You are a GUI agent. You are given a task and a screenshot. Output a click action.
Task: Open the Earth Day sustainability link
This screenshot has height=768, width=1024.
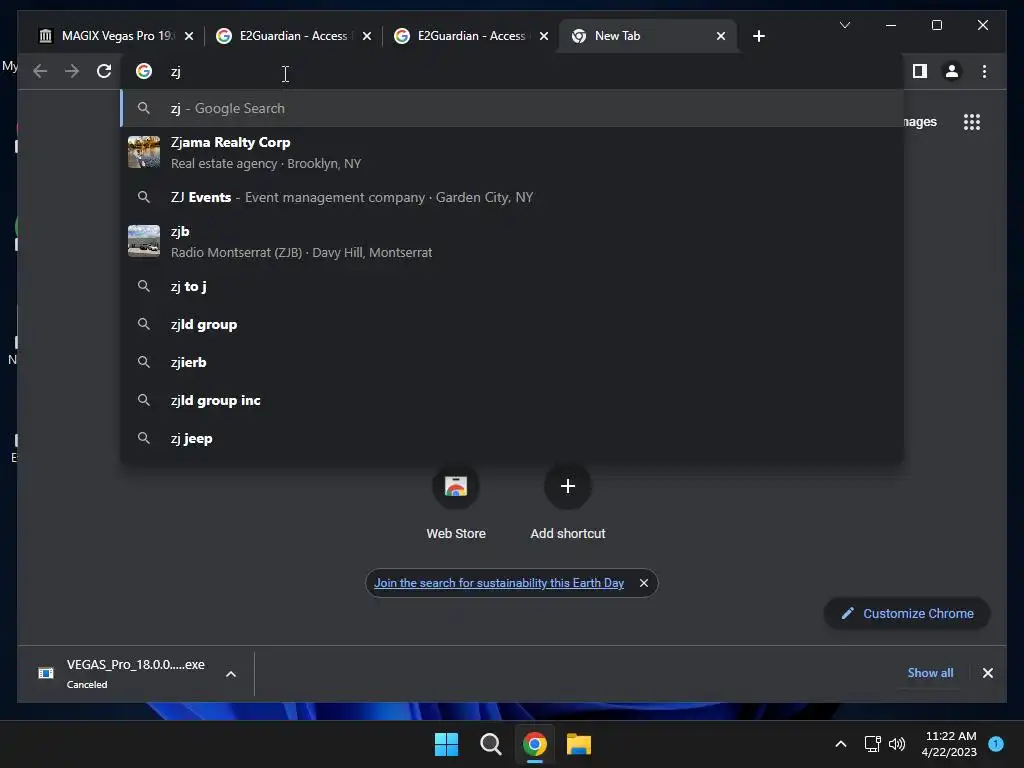(x=499, y=583)
